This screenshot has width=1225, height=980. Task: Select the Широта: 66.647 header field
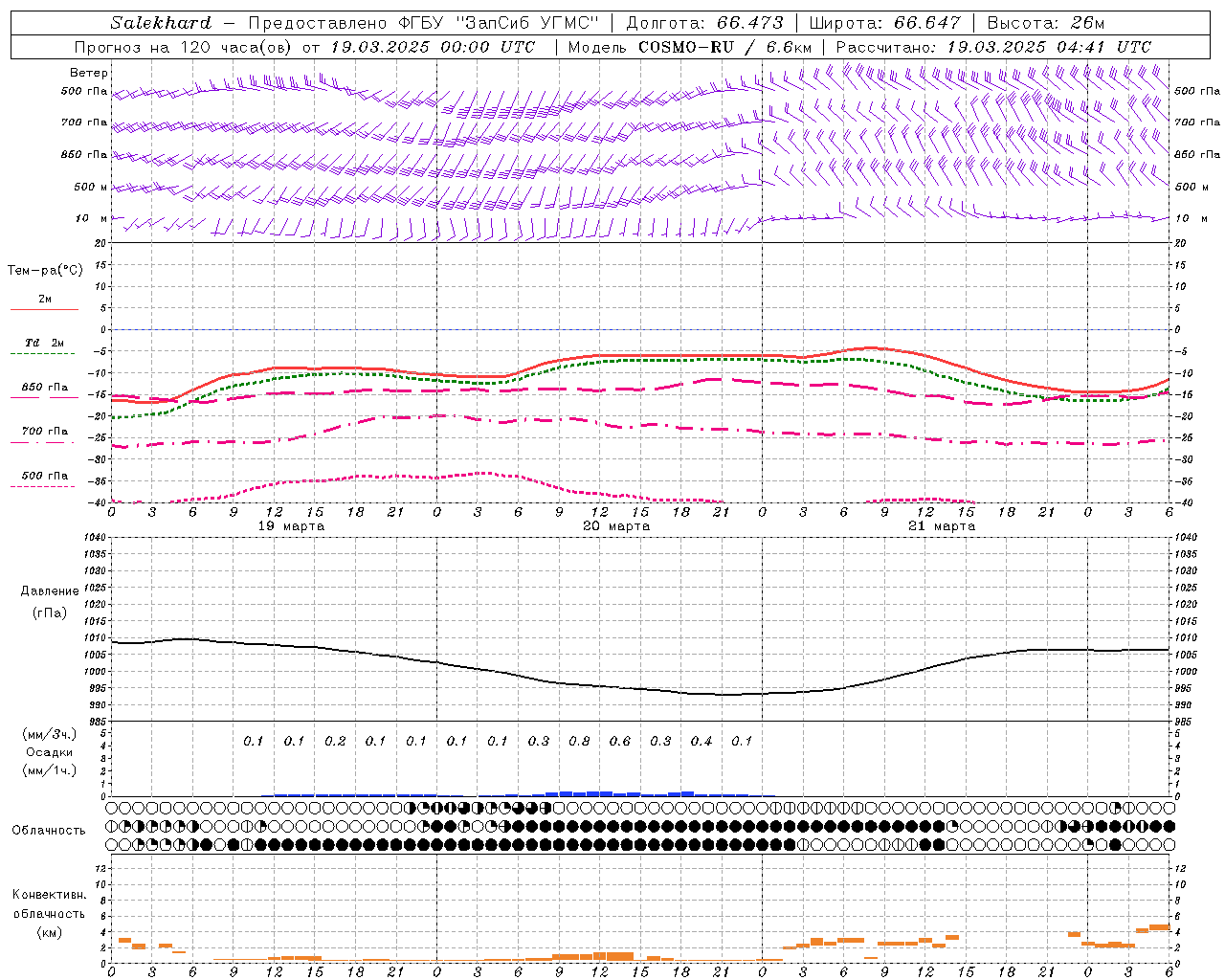(885, 23)
